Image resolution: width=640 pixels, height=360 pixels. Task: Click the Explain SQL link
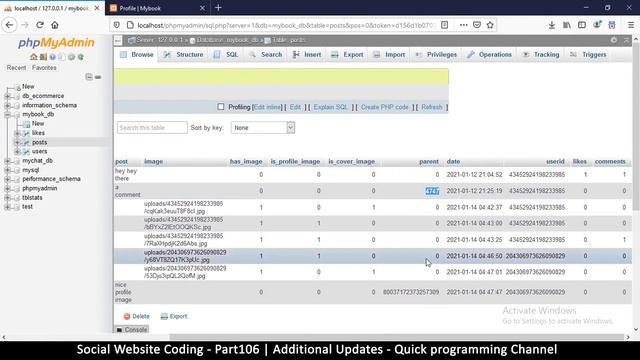pyautogui.click(x=331, y=107)
